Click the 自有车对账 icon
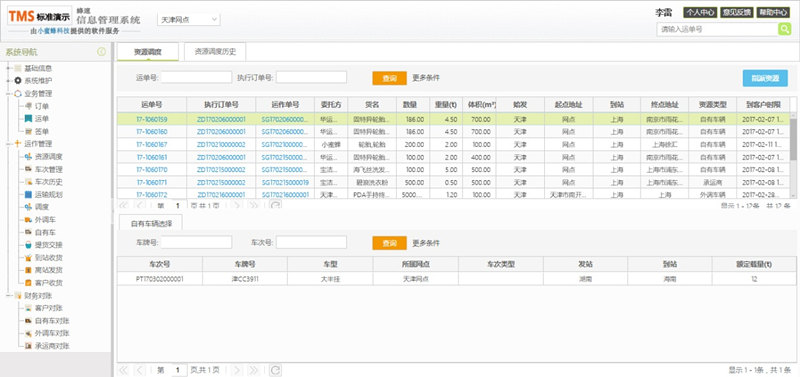800x377 pixels. tap(29, 320)
